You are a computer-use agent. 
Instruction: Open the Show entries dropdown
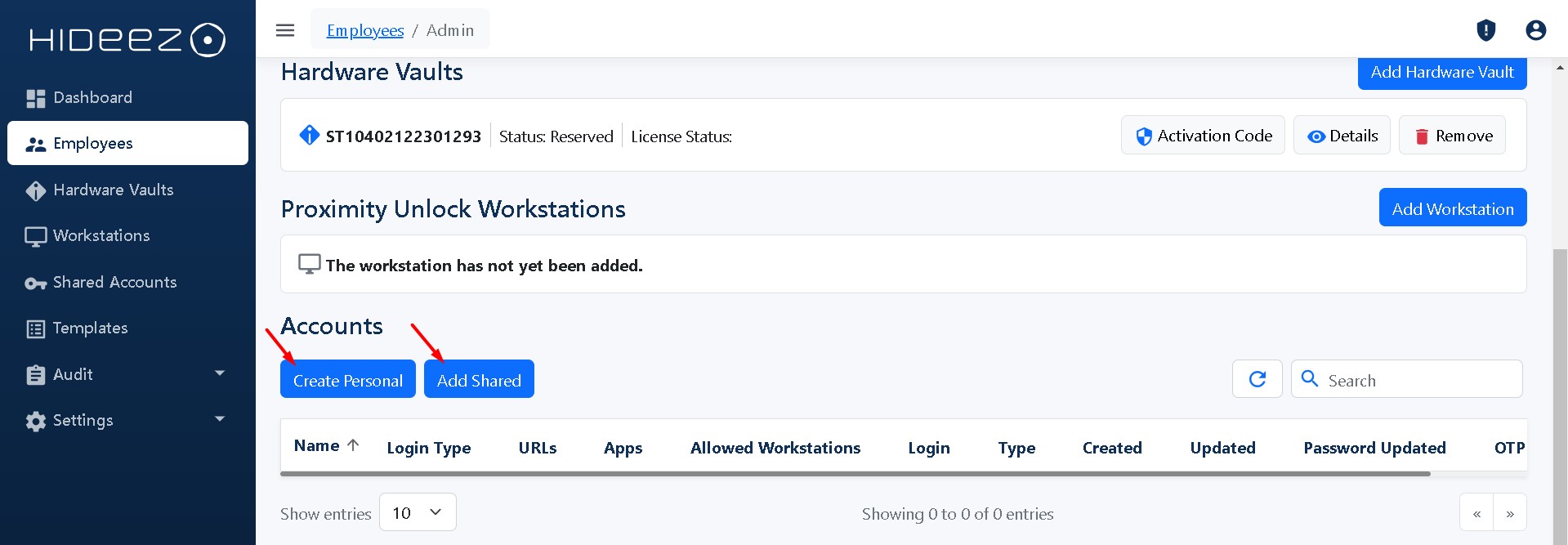tap(418, 512)
